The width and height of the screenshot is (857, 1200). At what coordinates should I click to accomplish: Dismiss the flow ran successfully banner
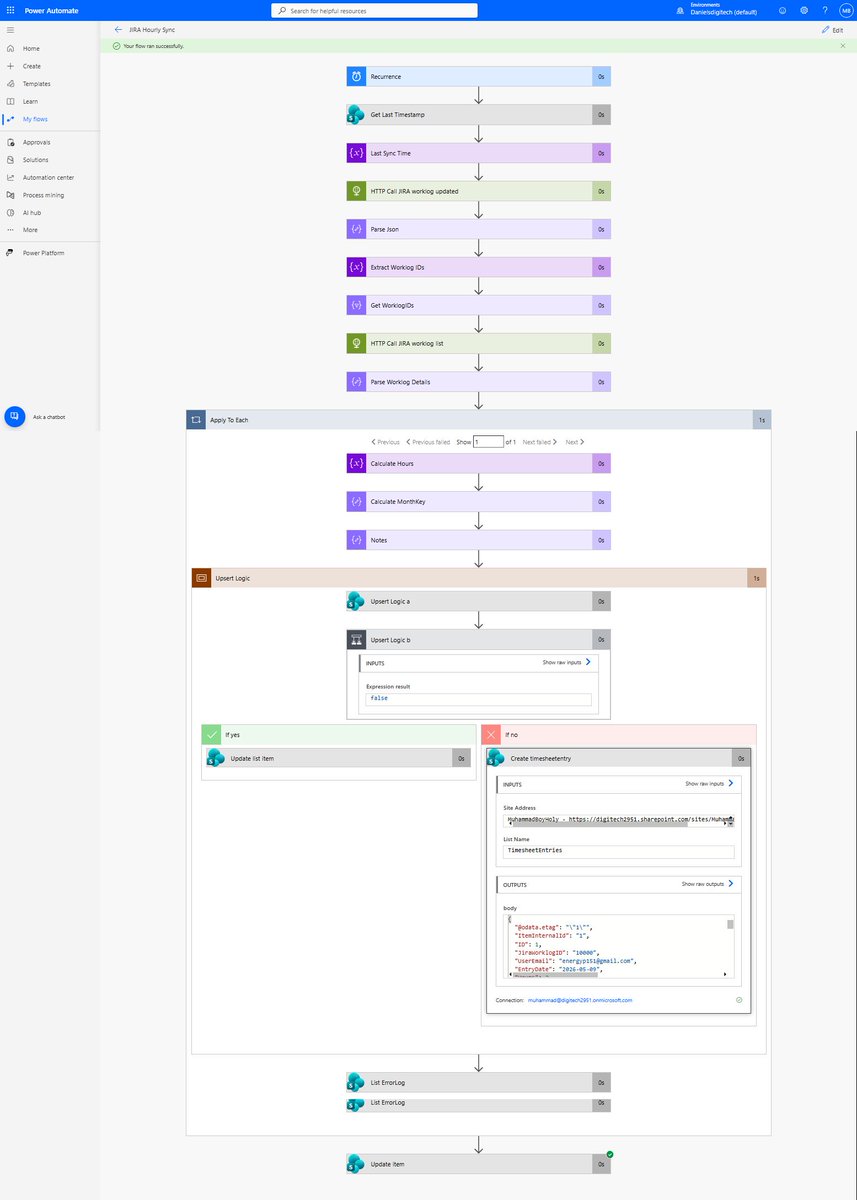point(843,46)
